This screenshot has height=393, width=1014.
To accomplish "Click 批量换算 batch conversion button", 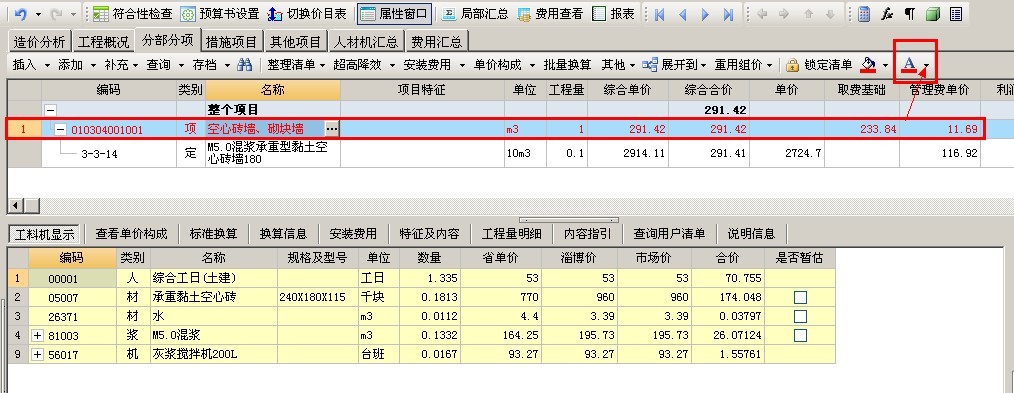I will [x=567, y=65].
